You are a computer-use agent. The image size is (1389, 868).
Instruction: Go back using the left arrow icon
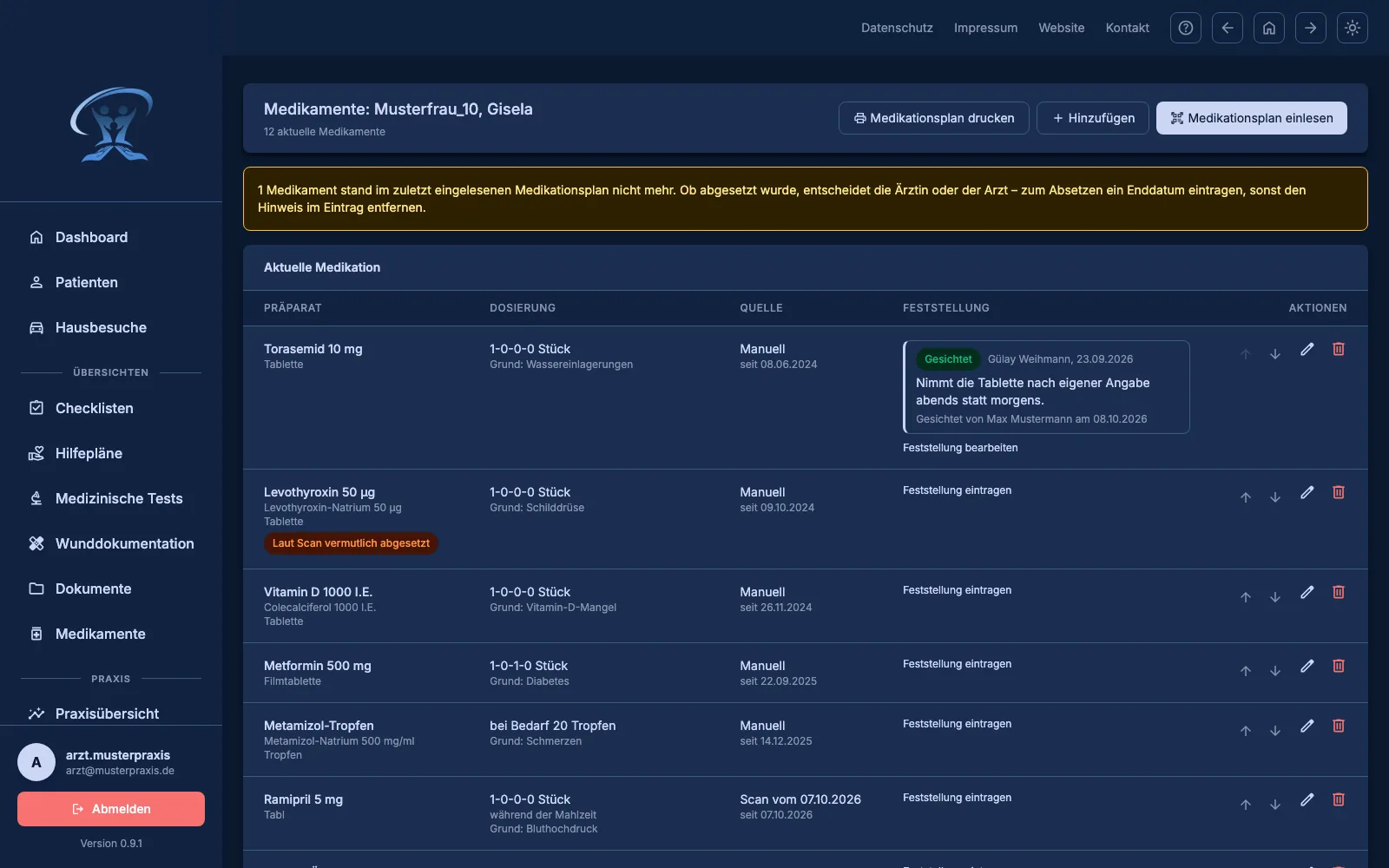[1227, 28]
